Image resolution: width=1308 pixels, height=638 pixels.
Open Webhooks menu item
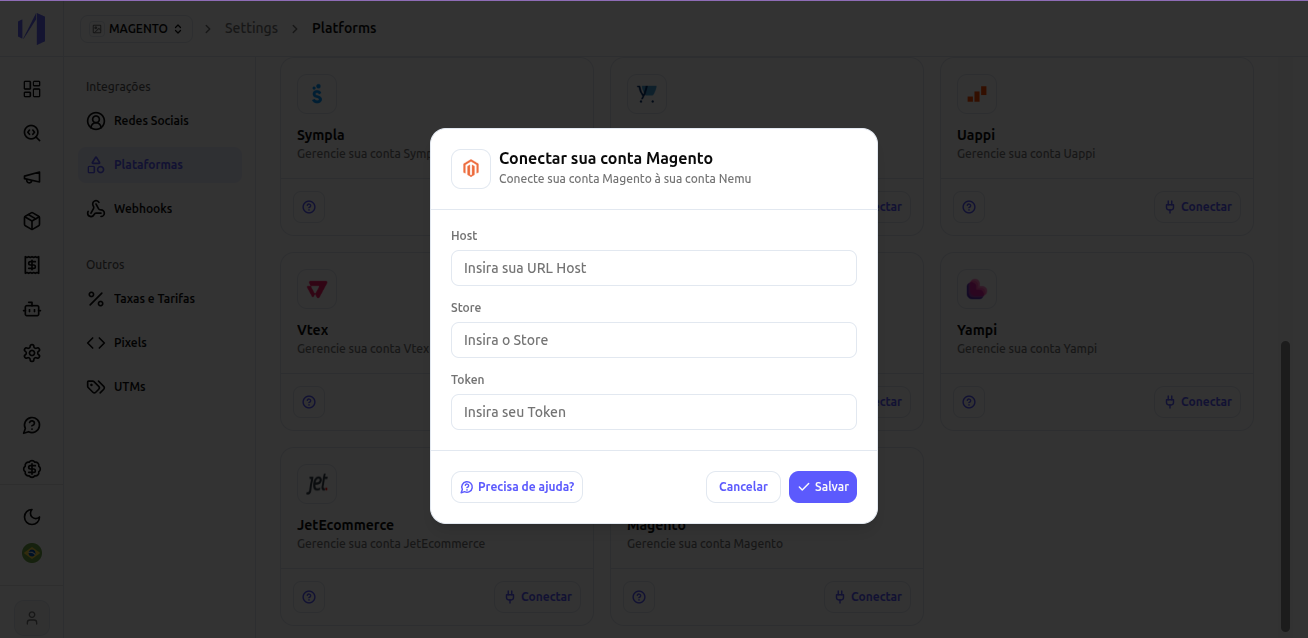tap(160, 209)
